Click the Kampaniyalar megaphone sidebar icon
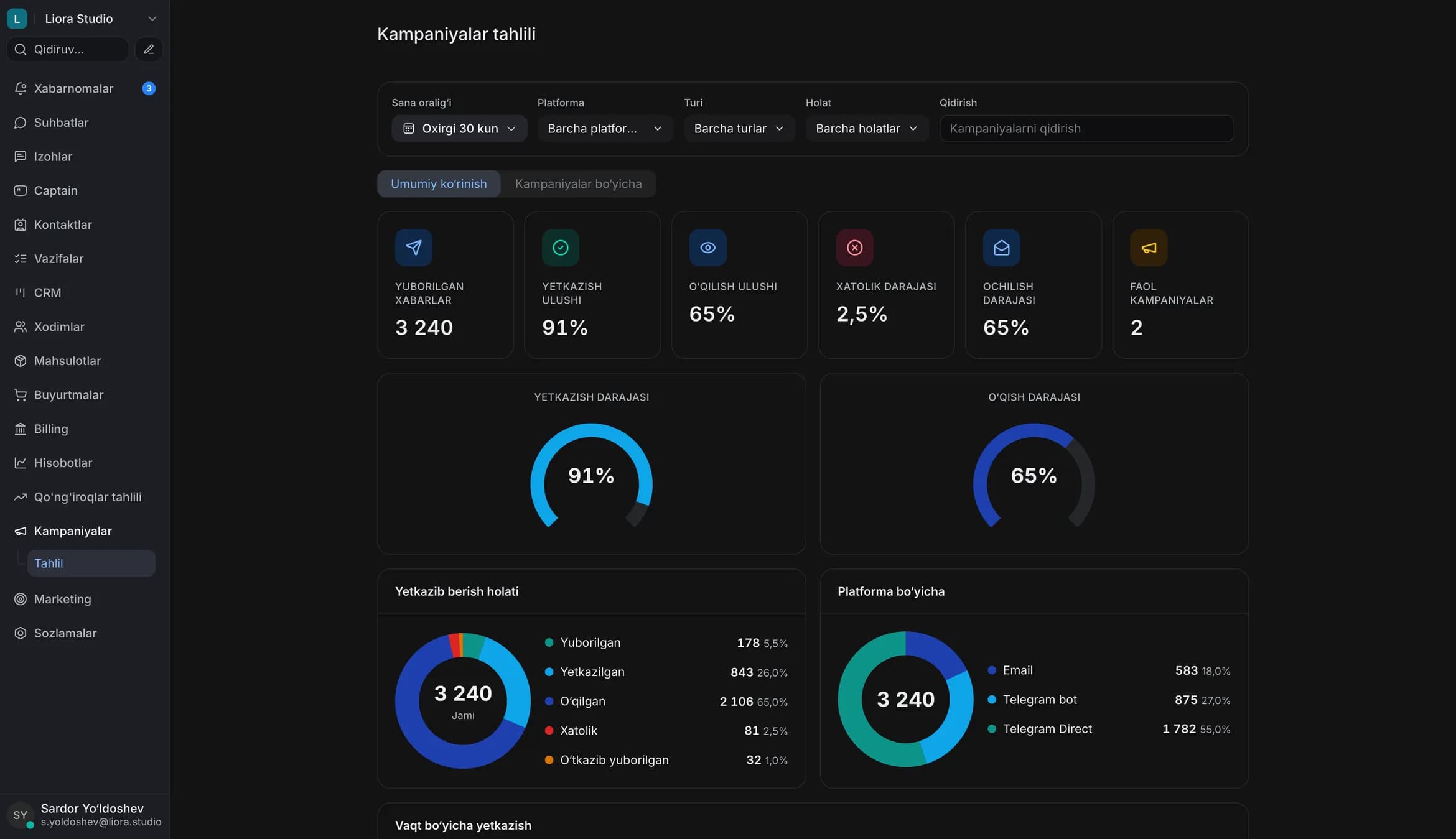The height and width of the screenshot is (839, 1456). (x=21, y=531)
